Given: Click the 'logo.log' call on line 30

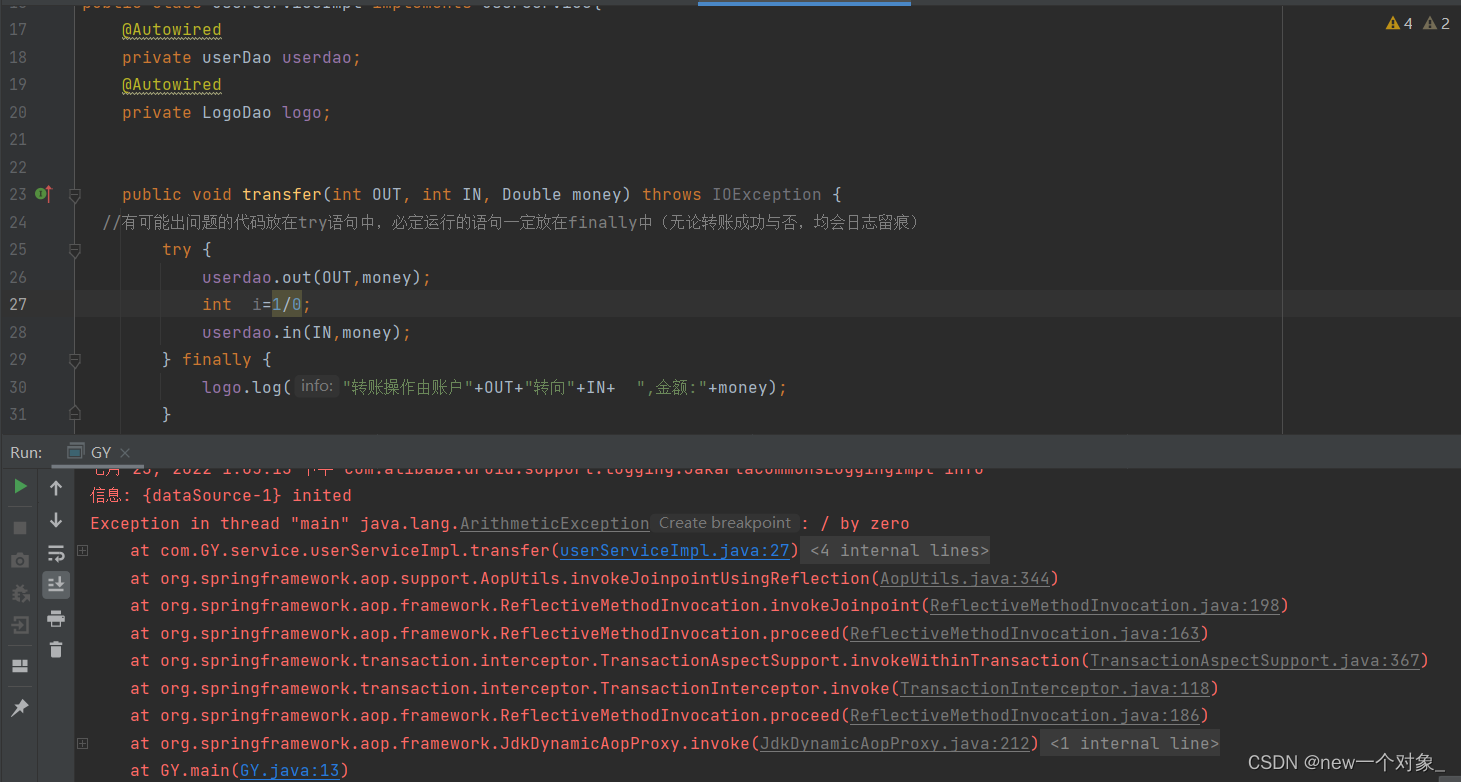Looking at the screenshot, I should [x=242, y=387].
